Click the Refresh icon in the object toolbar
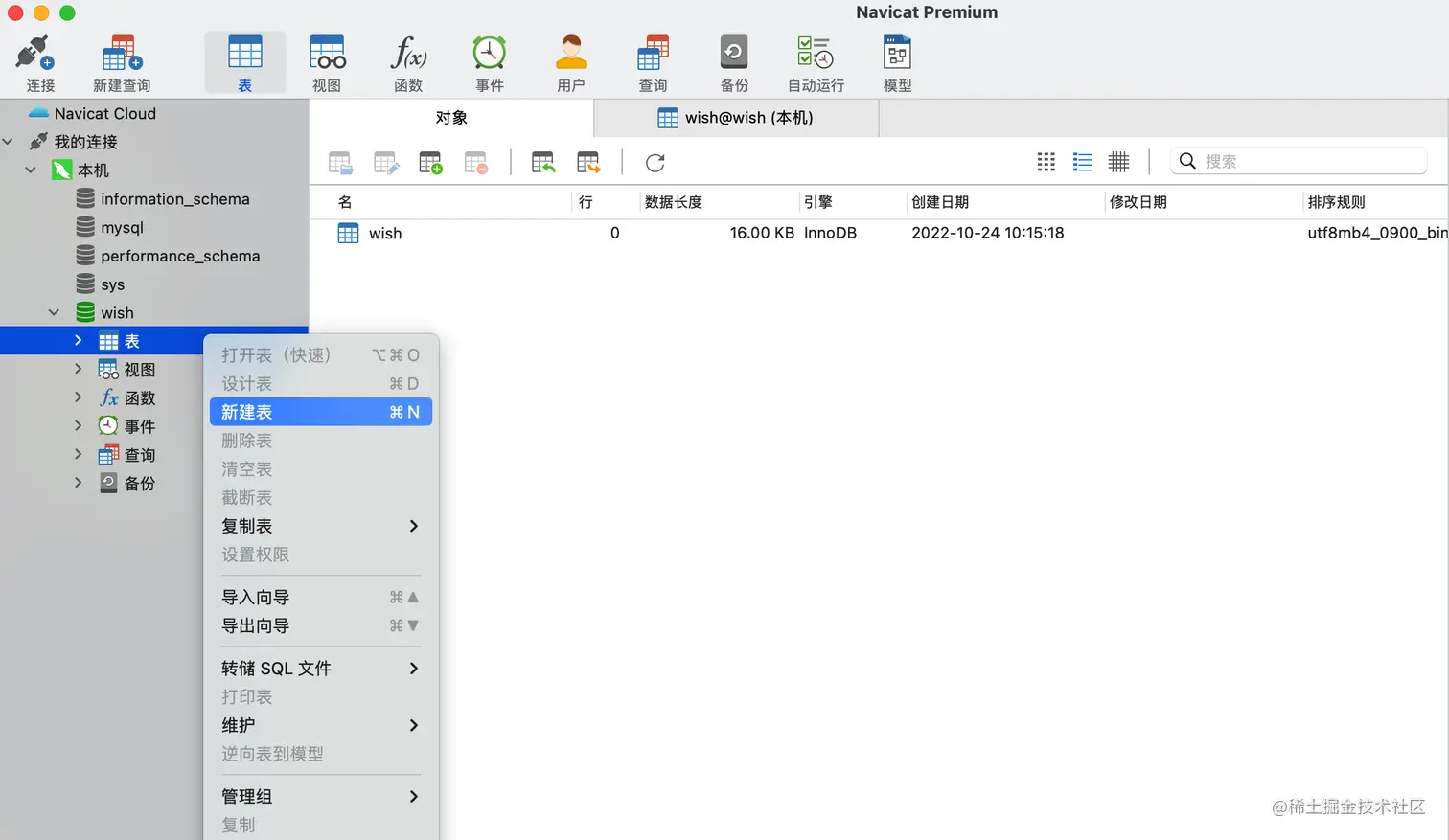 pyautogui.click(x=655, y=163)
